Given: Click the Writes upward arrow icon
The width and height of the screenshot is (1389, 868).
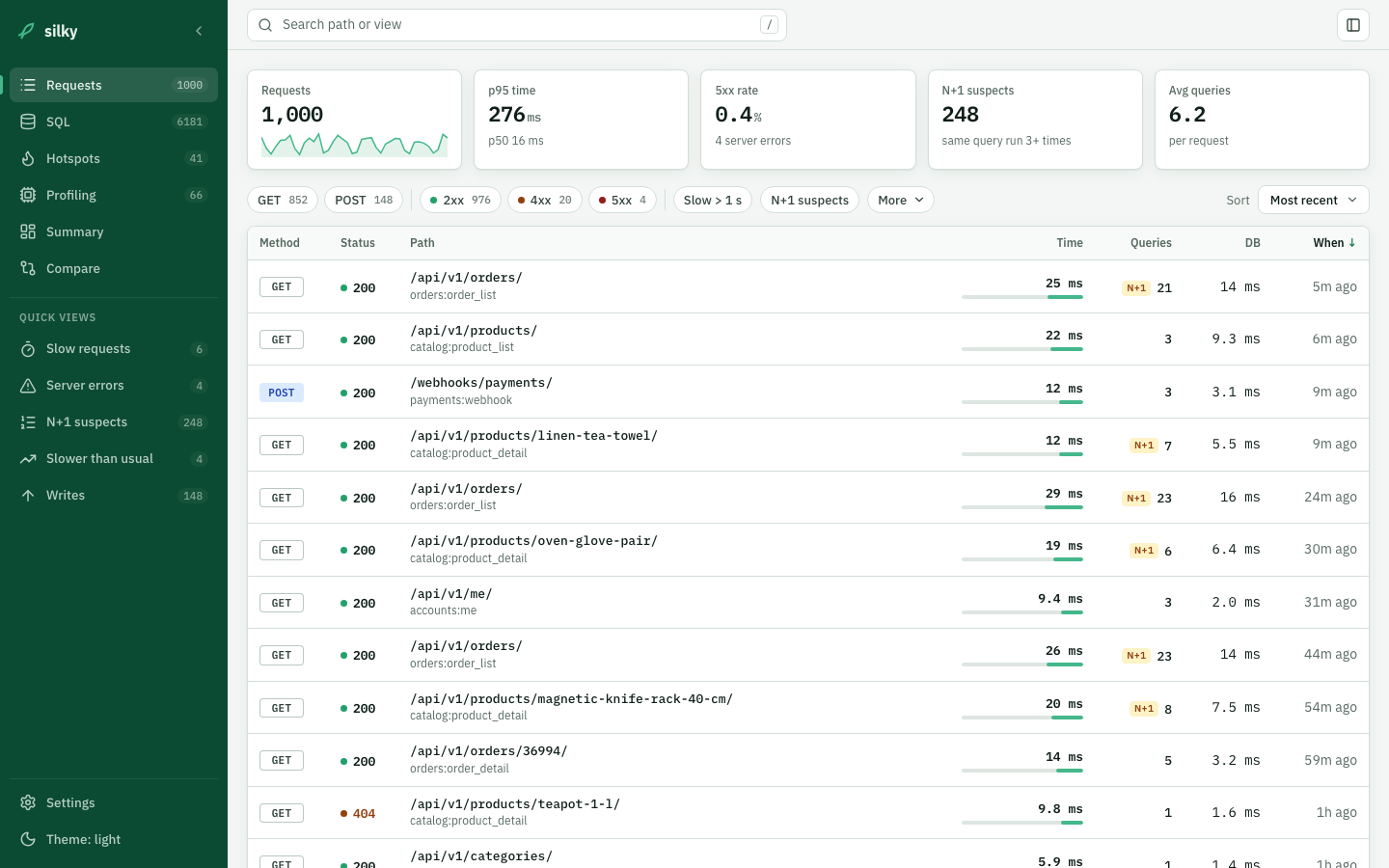Looking at the screenshot, I should (x=28, y=496).
